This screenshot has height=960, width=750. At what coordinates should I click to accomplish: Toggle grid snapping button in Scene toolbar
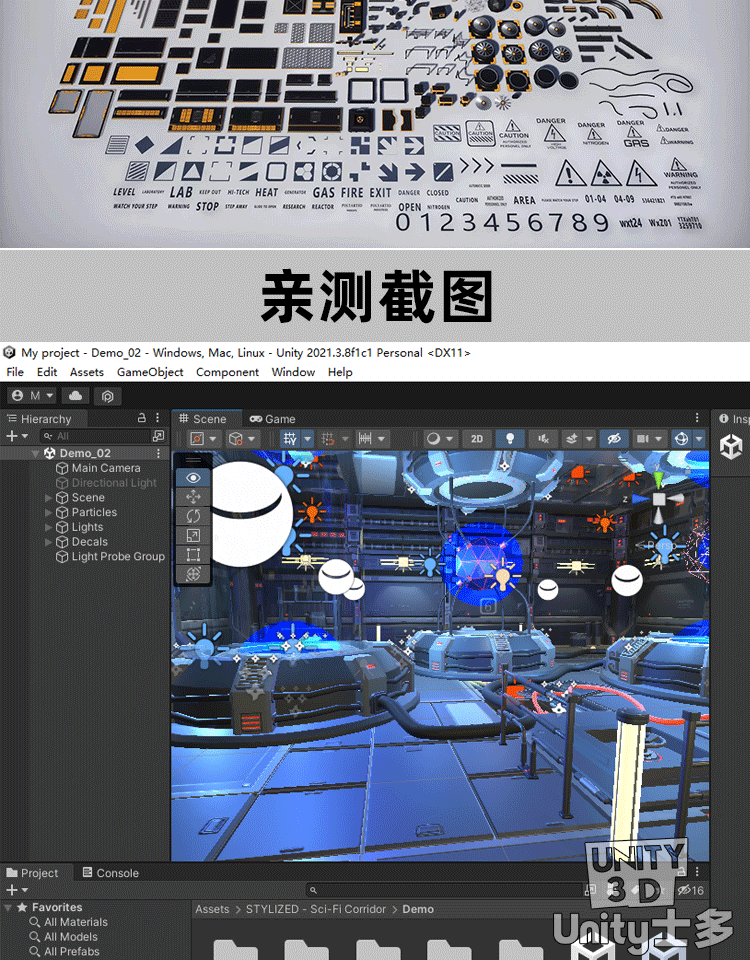pyautogui.click(x=328, y=438)
